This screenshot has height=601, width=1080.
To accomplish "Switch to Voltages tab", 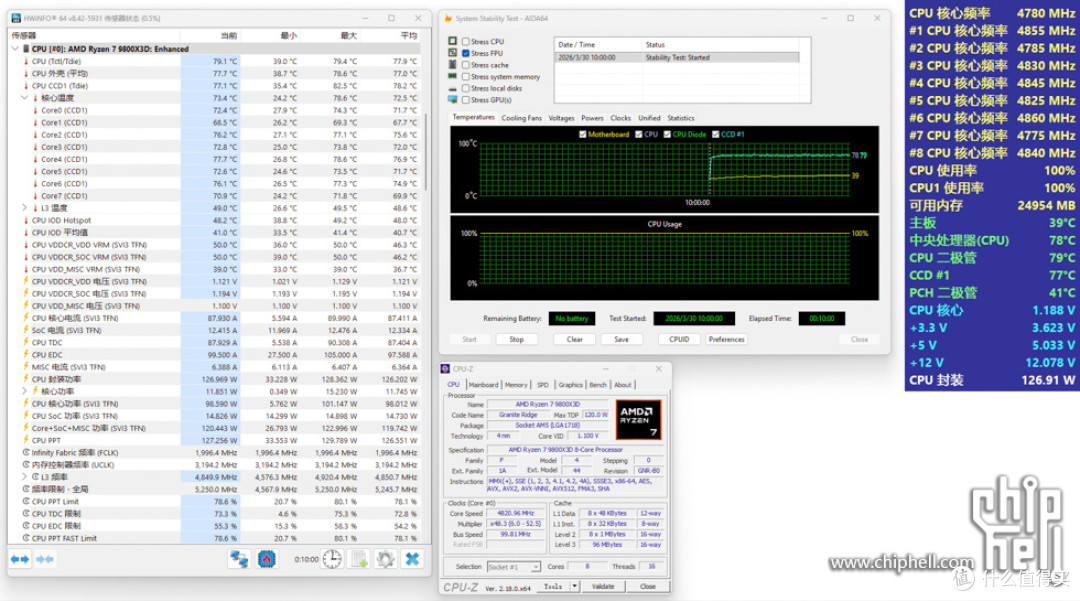I will pos(561,118).
